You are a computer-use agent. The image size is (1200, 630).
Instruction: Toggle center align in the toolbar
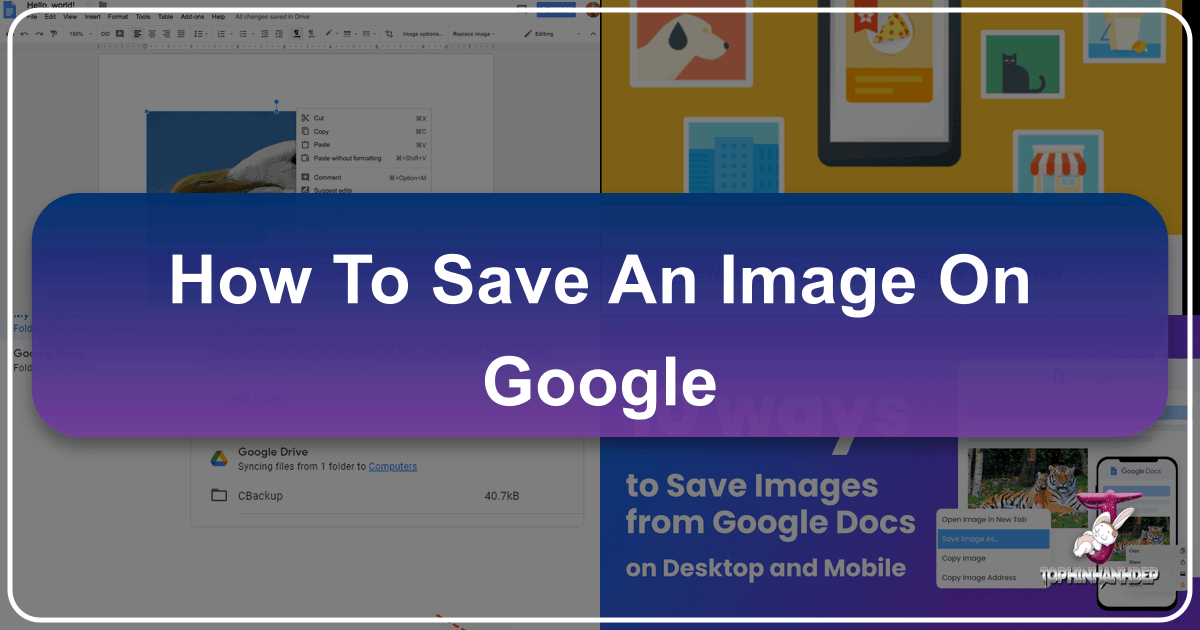(151, 33)
